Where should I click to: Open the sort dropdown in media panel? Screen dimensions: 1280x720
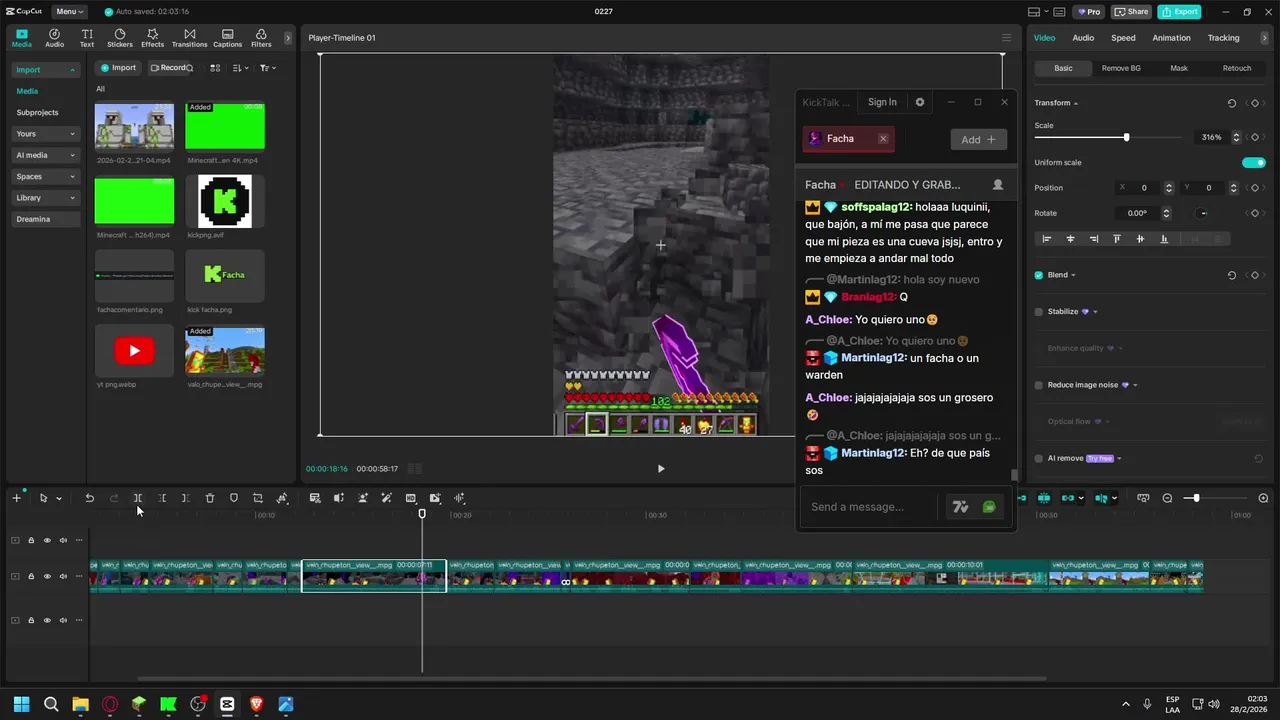[x=241, y=68]
